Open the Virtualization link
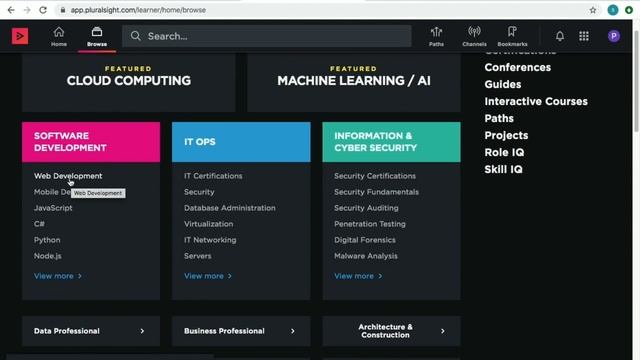Screen dimensions: 640x360 tap(209, 224)
